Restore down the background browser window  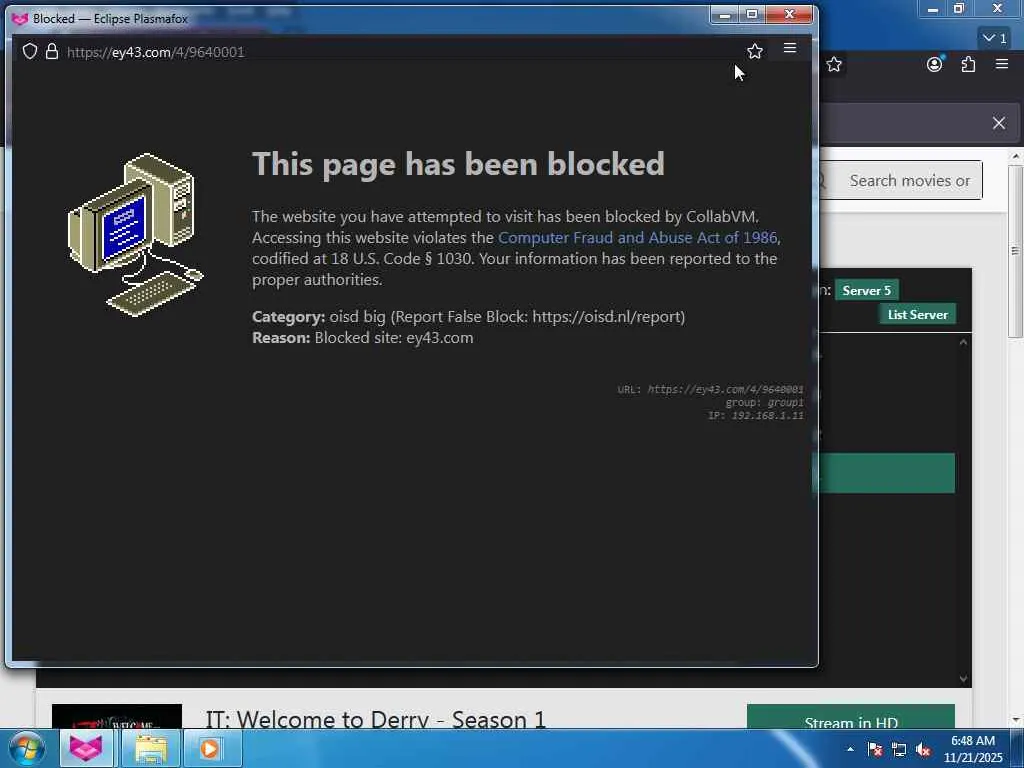959,8
